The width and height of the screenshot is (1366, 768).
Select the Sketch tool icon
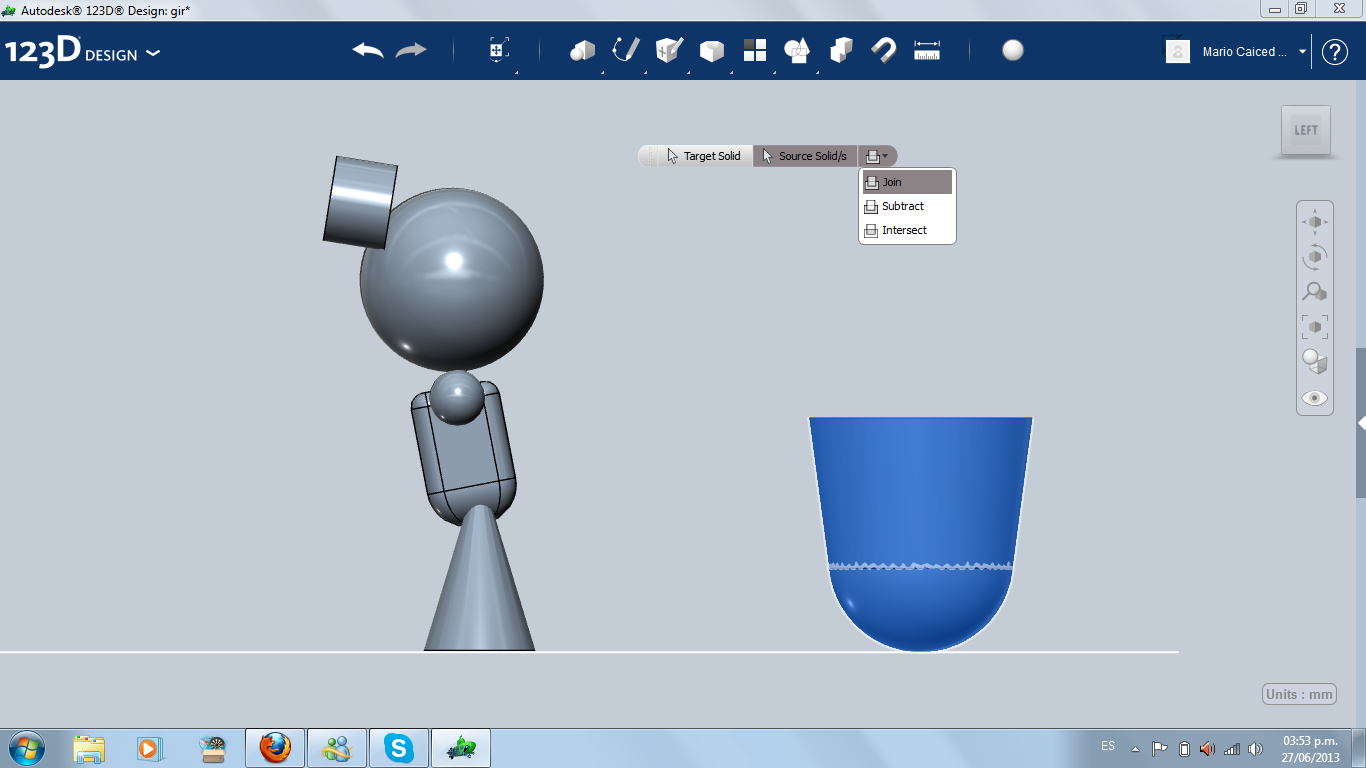pyautogui.click(x=626, y=50)
